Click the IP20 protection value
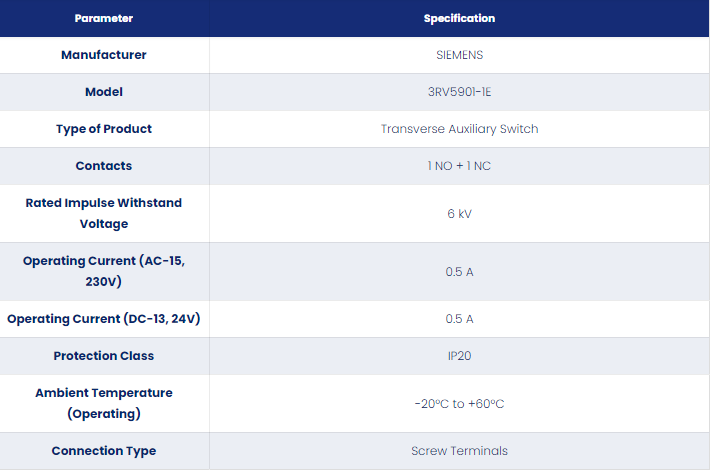The width and height of the screenshot is (711, 471). click(459, 356)
